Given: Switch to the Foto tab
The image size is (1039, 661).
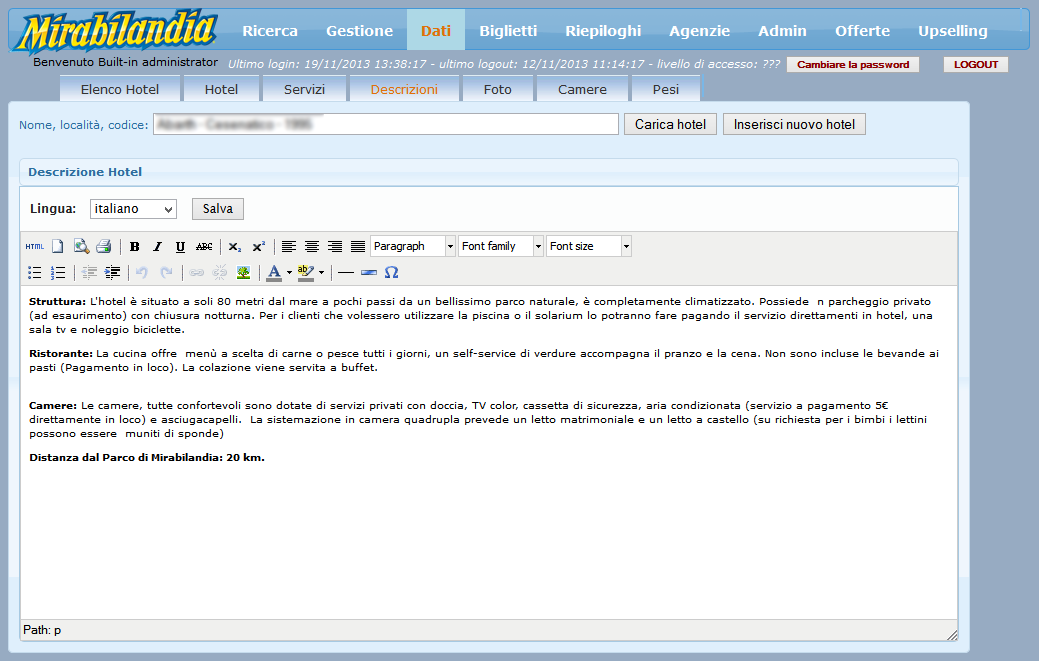Looking at the screenshot, I should click(x=498, y=89).
